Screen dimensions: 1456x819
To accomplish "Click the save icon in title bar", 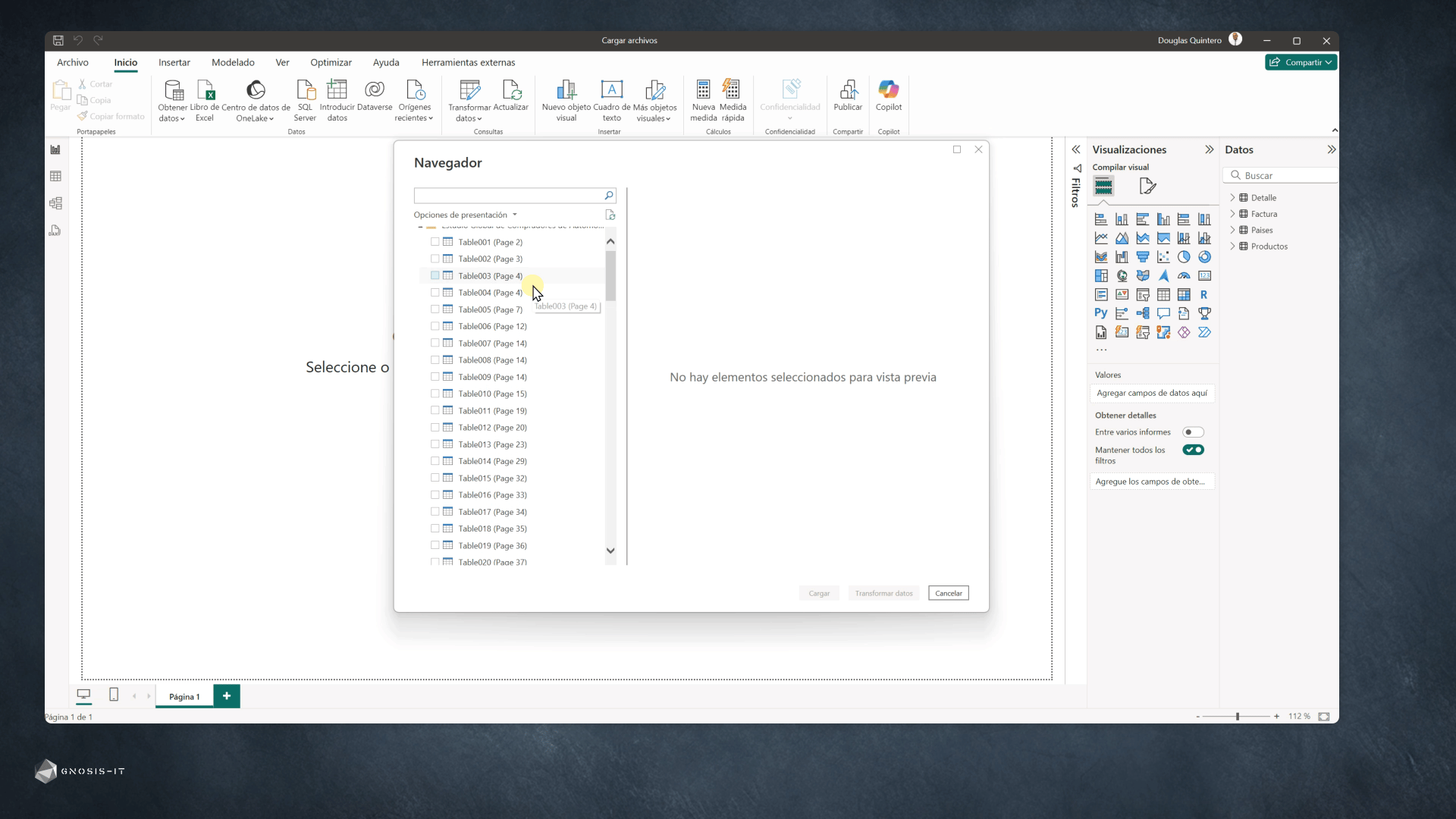I will [58, 40].
